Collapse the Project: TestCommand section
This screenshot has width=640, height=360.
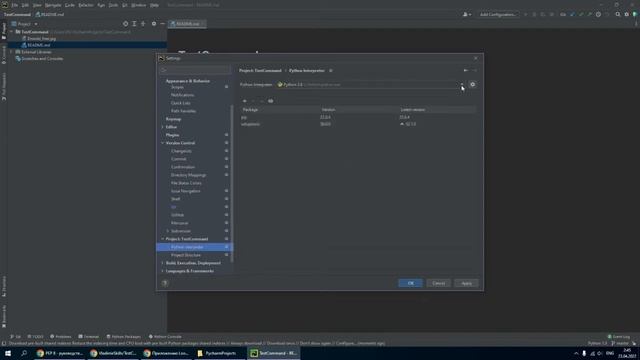(x=163, y=239)
